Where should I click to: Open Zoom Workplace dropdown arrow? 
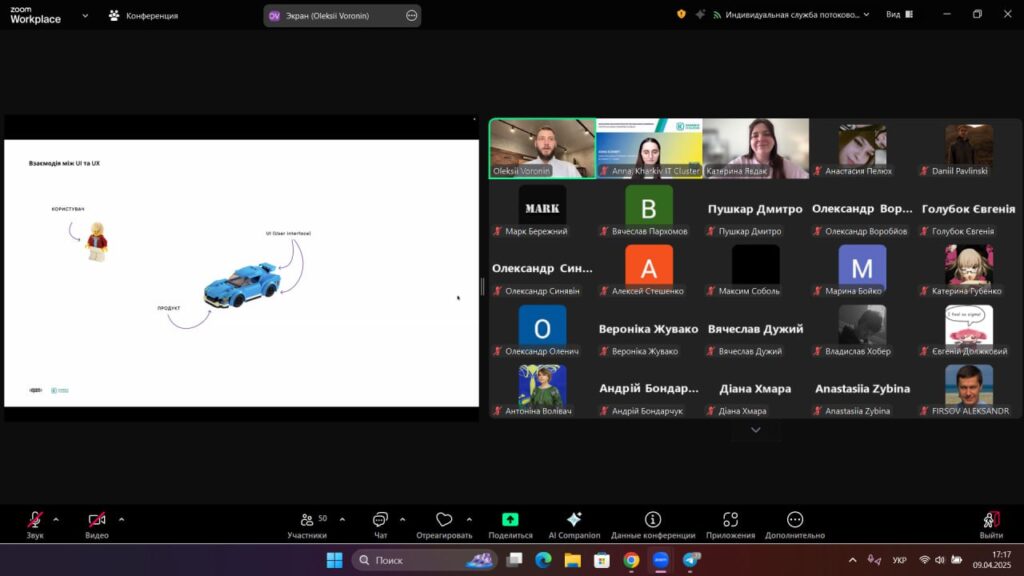click(x=85, y=15)
